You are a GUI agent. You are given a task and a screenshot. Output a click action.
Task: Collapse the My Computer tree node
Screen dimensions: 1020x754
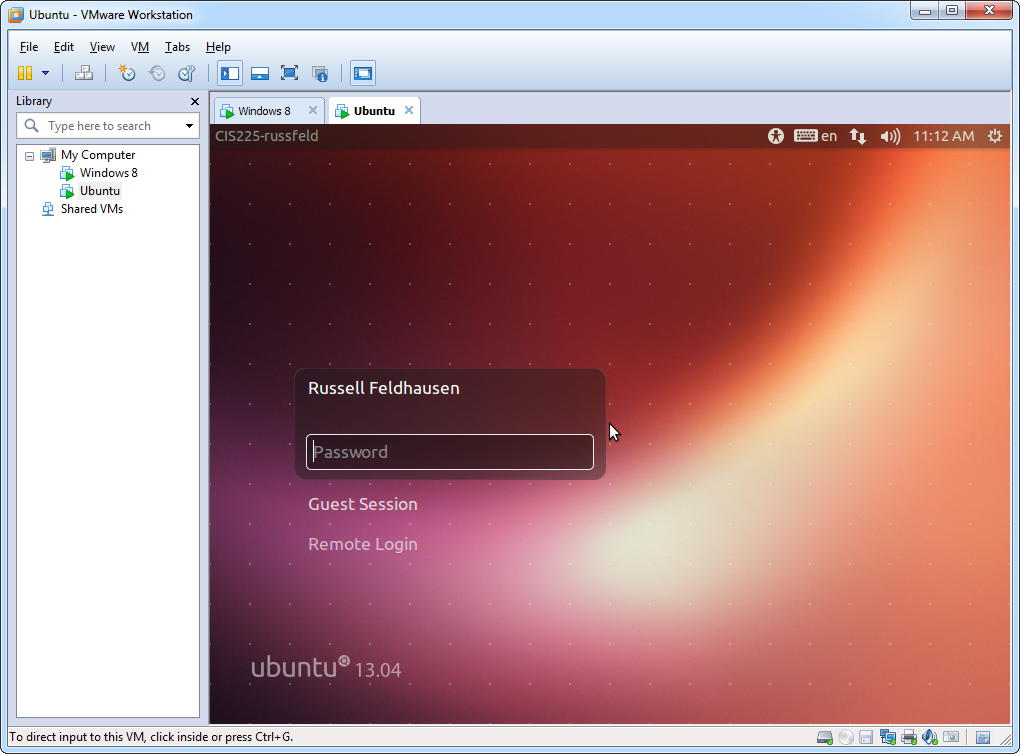point(29,156)
